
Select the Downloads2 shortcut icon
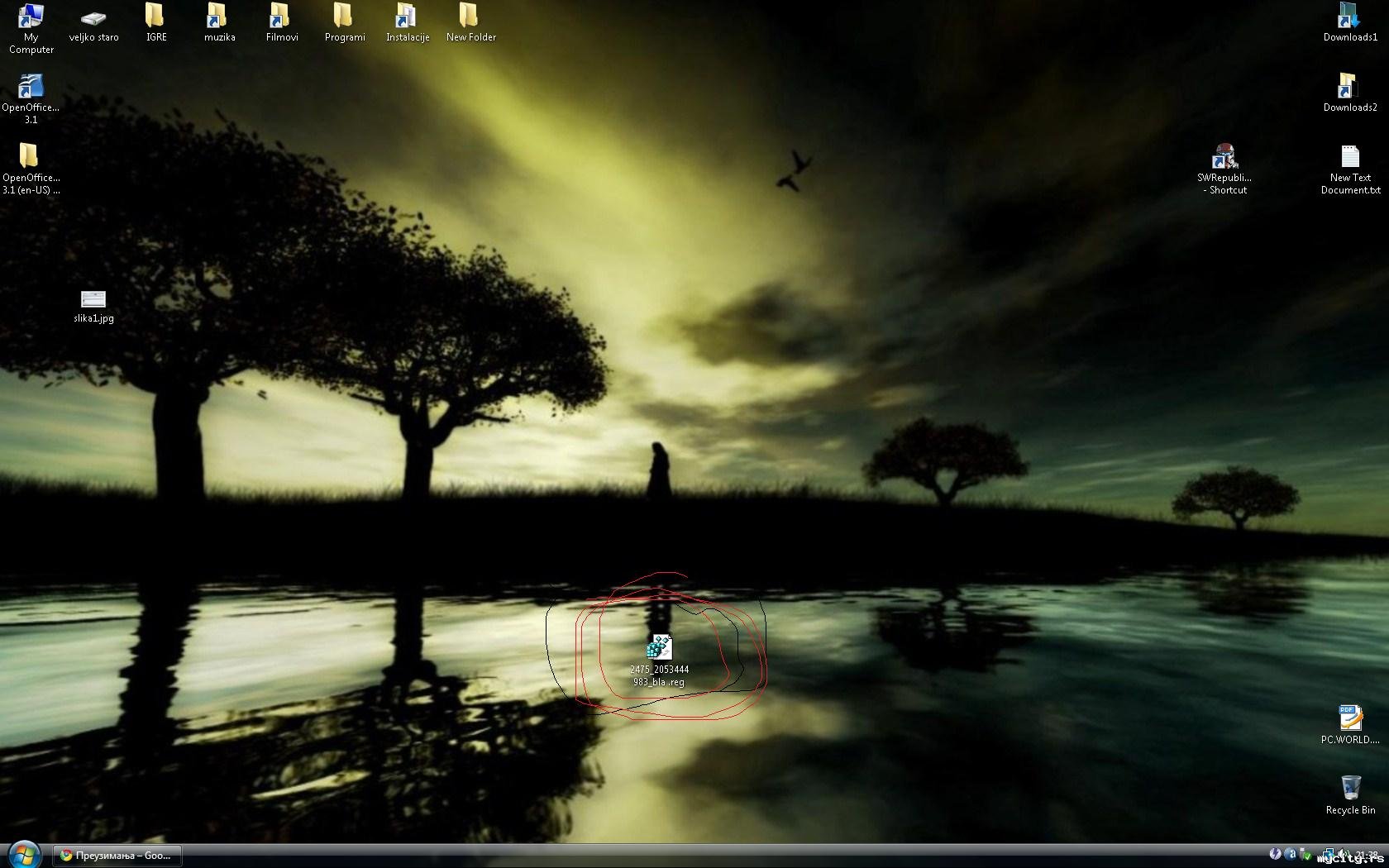click(x=1350, y=93)
